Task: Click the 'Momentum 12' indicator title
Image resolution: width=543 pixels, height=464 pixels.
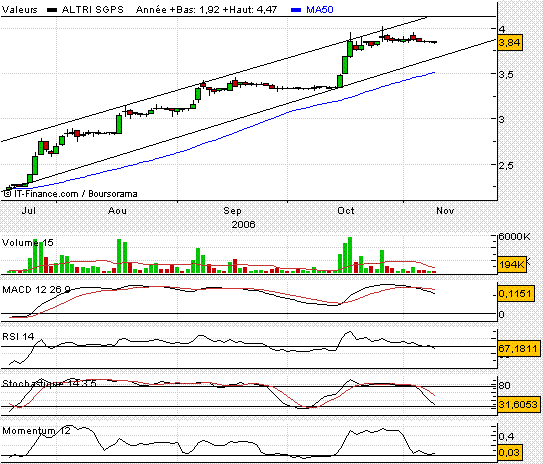Action: click(36, 431)
